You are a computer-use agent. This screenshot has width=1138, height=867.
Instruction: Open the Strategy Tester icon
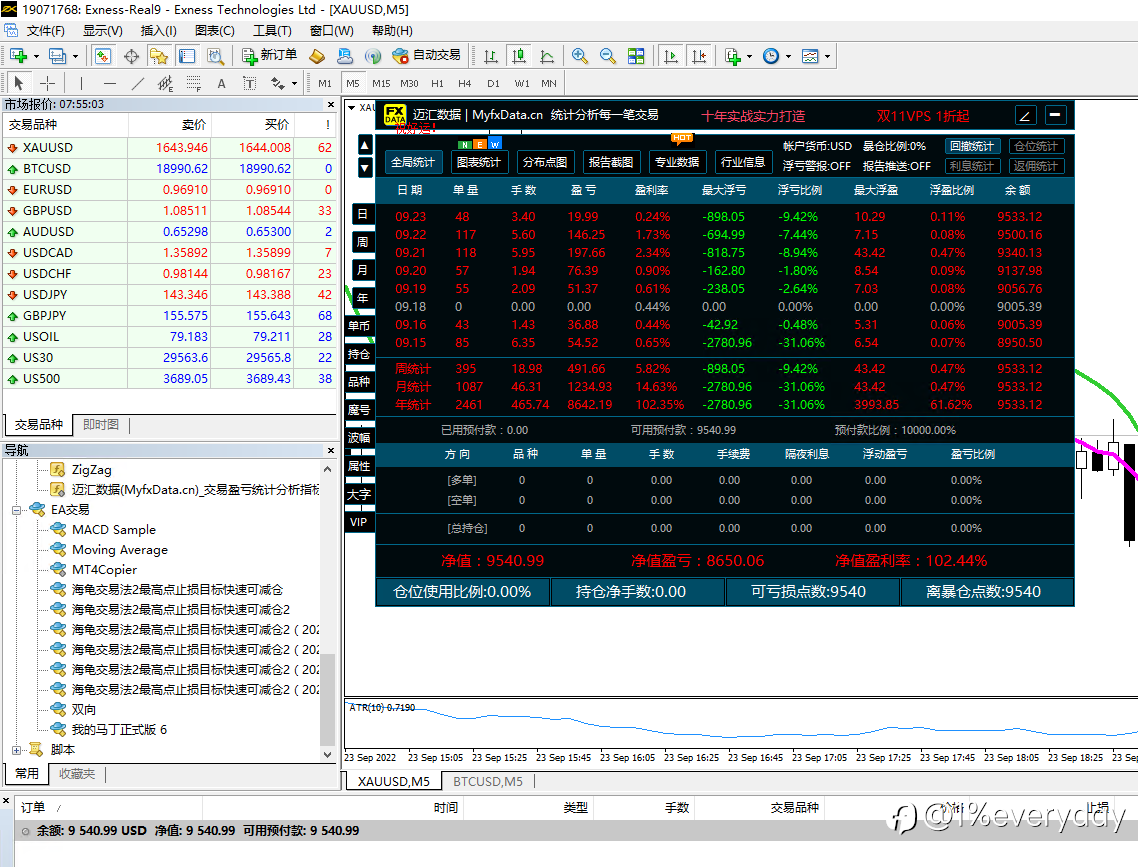click(x=215, y=56)
